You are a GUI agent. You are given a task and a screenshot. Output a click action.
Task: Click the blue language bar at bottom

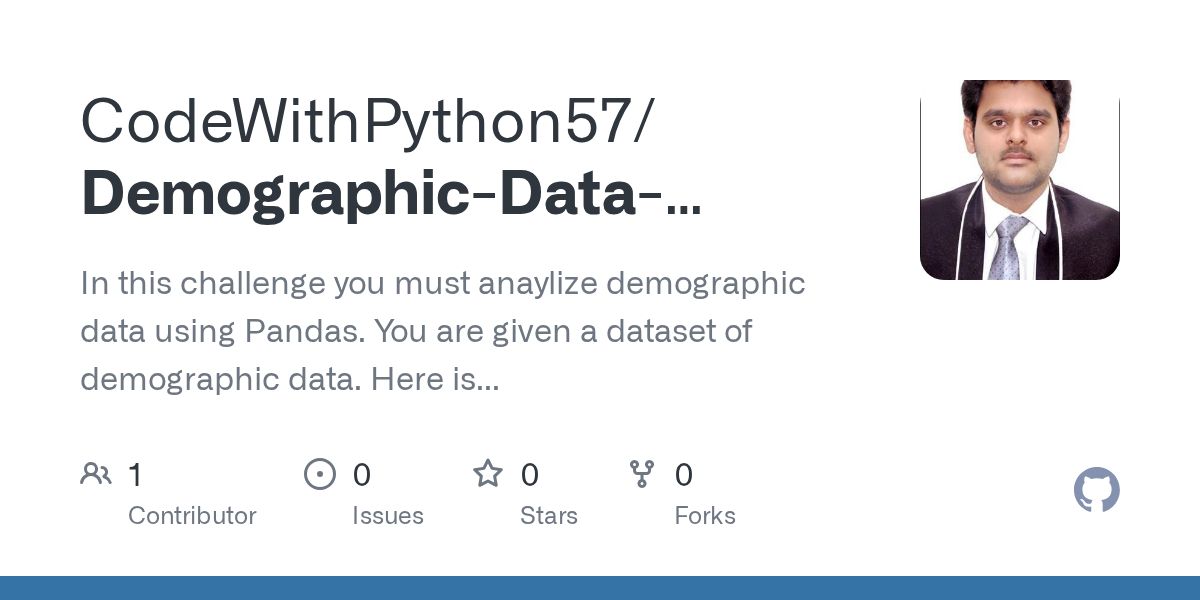(x=600, y=588)
